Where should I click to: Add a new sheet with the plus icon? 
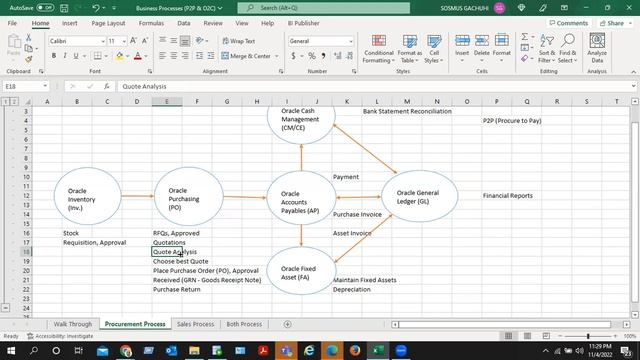[x=287, y=324]
